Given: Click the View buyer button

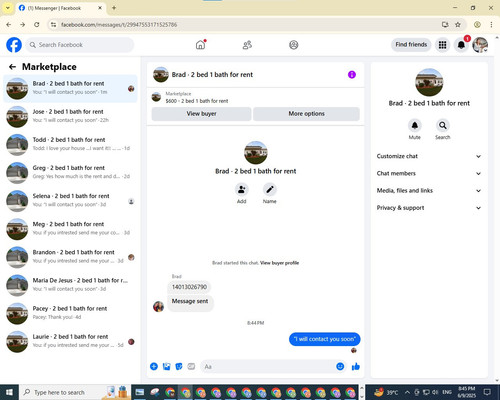Looking at the screenshot, I should click(x=201, y=114).
